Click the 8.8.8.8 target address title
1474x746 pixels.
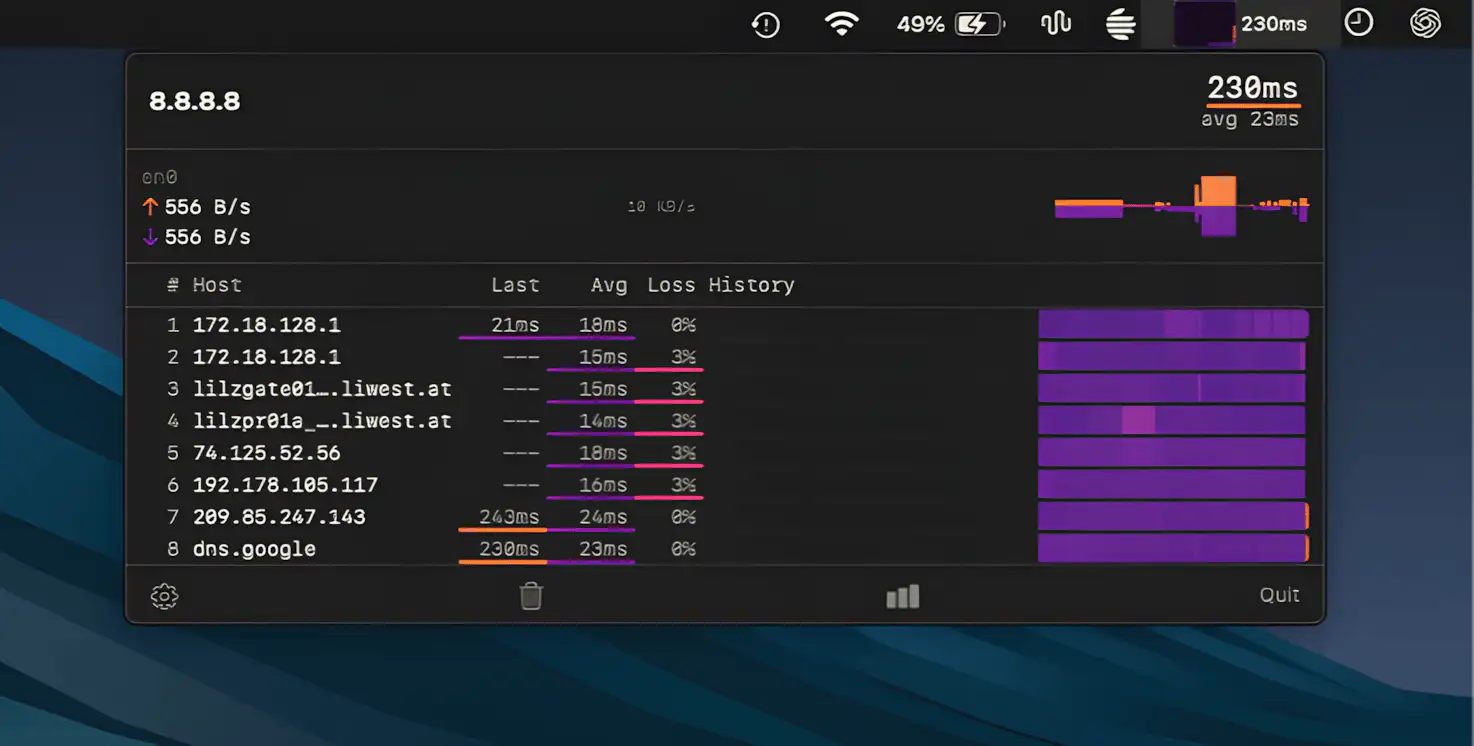pyautogui.click(x=195, y=101)
